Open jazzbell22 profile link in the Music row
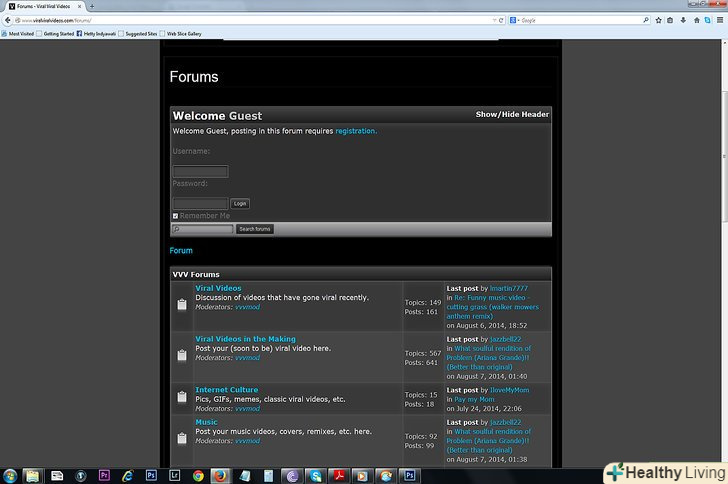This screenshot has height=484, width=728. click(506, 422)
